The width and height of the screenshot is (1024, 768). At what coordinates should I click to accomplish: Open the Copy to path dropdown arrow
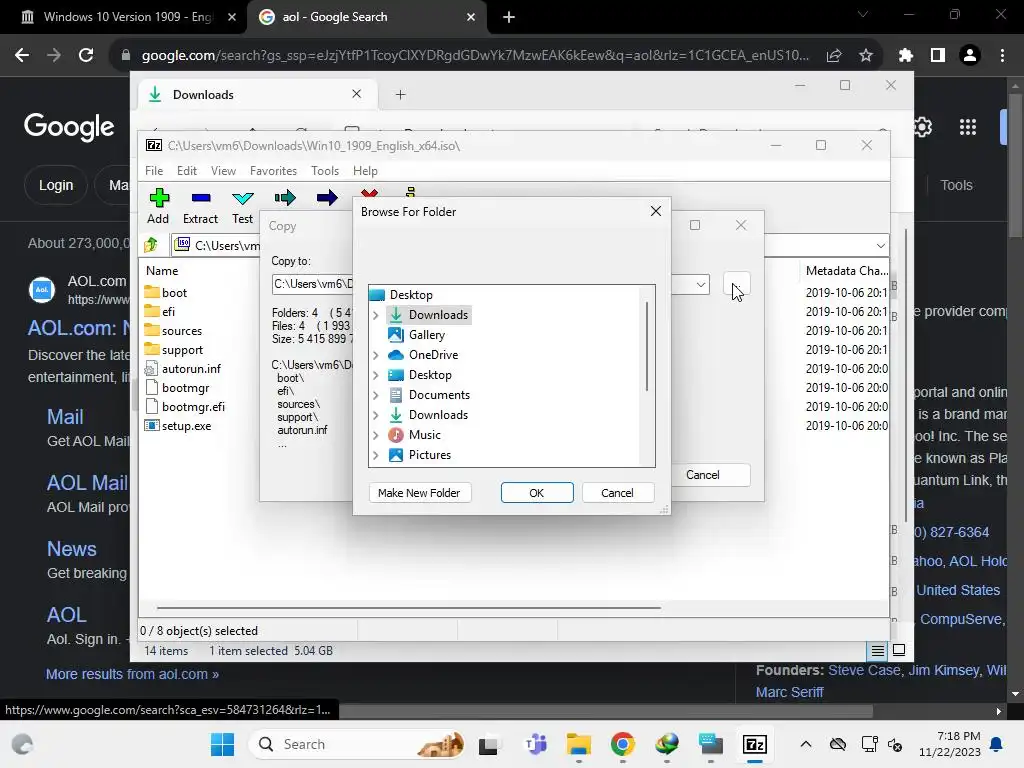[x=701, y=284]
